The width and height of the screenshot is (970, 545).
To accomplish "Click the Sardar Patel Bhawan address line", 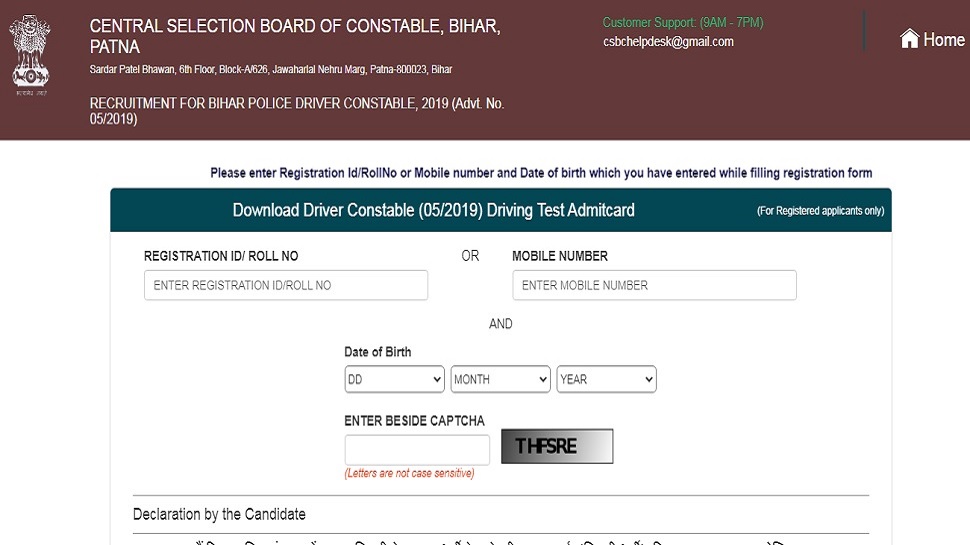I will [270, 69].
